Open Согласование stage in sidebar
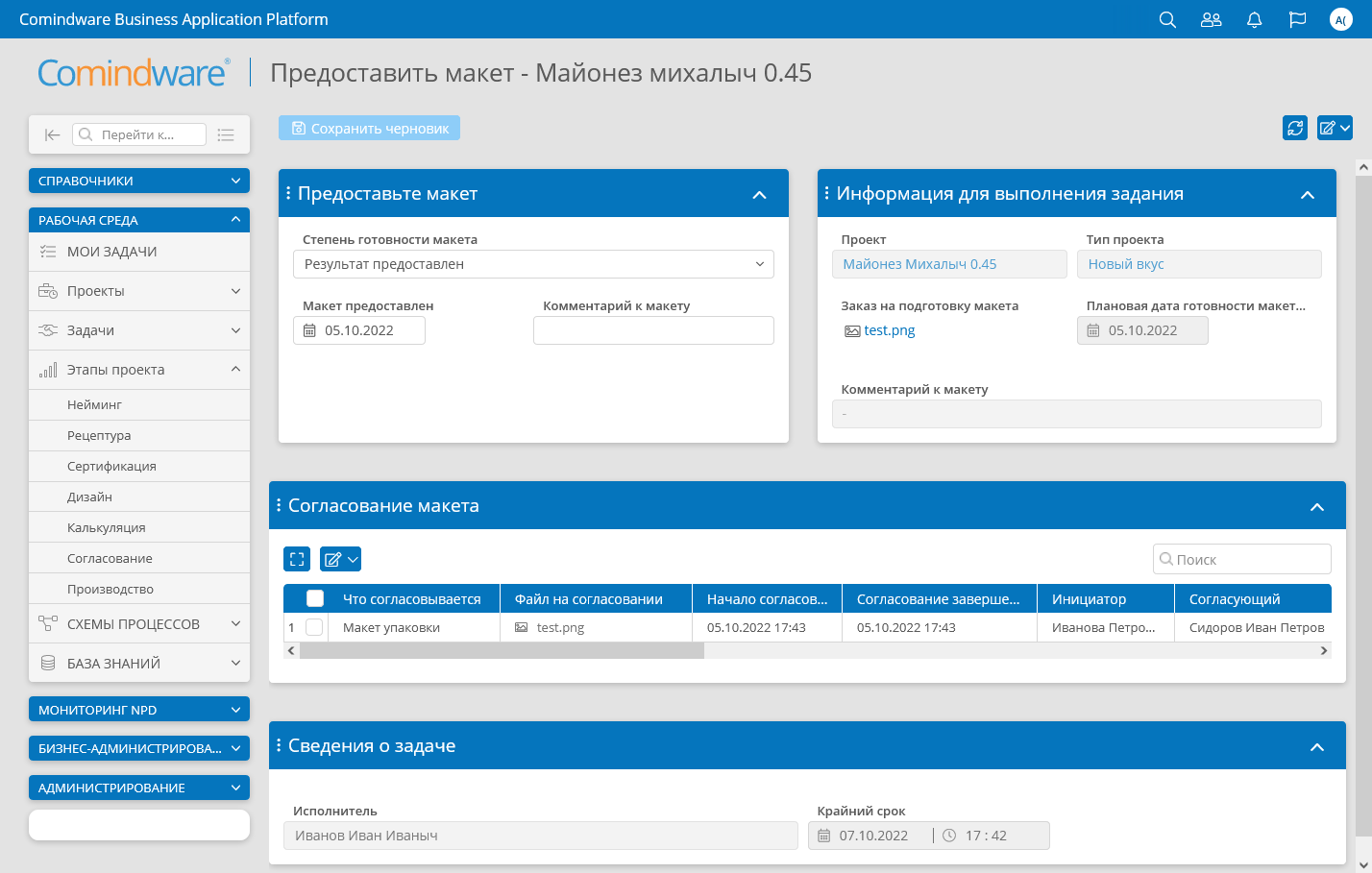 [x=139, y=558]
